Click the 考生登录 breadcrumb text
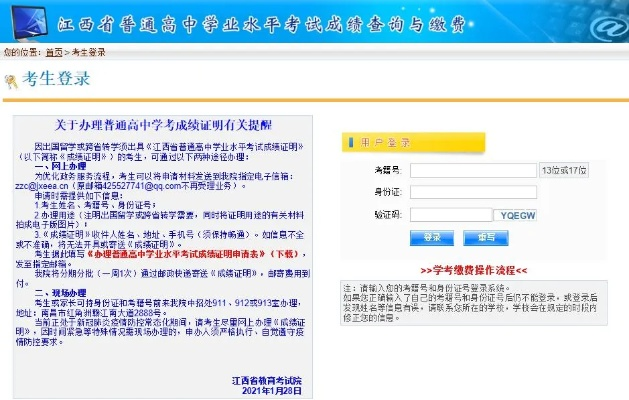The width and height of the screenshot is (629, 400). (88, 51)
